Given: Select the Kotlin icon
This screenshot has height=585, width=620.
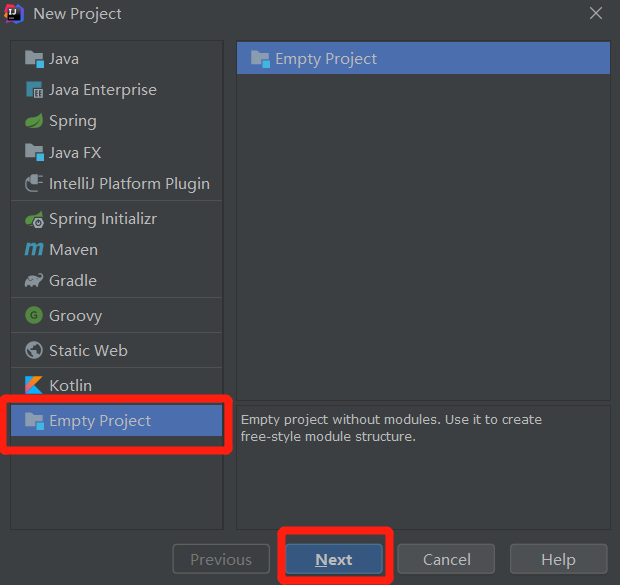Looking at the screenshot, I should pos(34,385).
